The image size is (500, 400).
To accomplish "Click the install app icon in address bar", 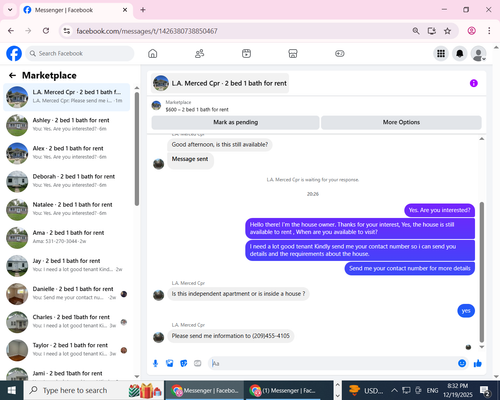I will point(432,31).
